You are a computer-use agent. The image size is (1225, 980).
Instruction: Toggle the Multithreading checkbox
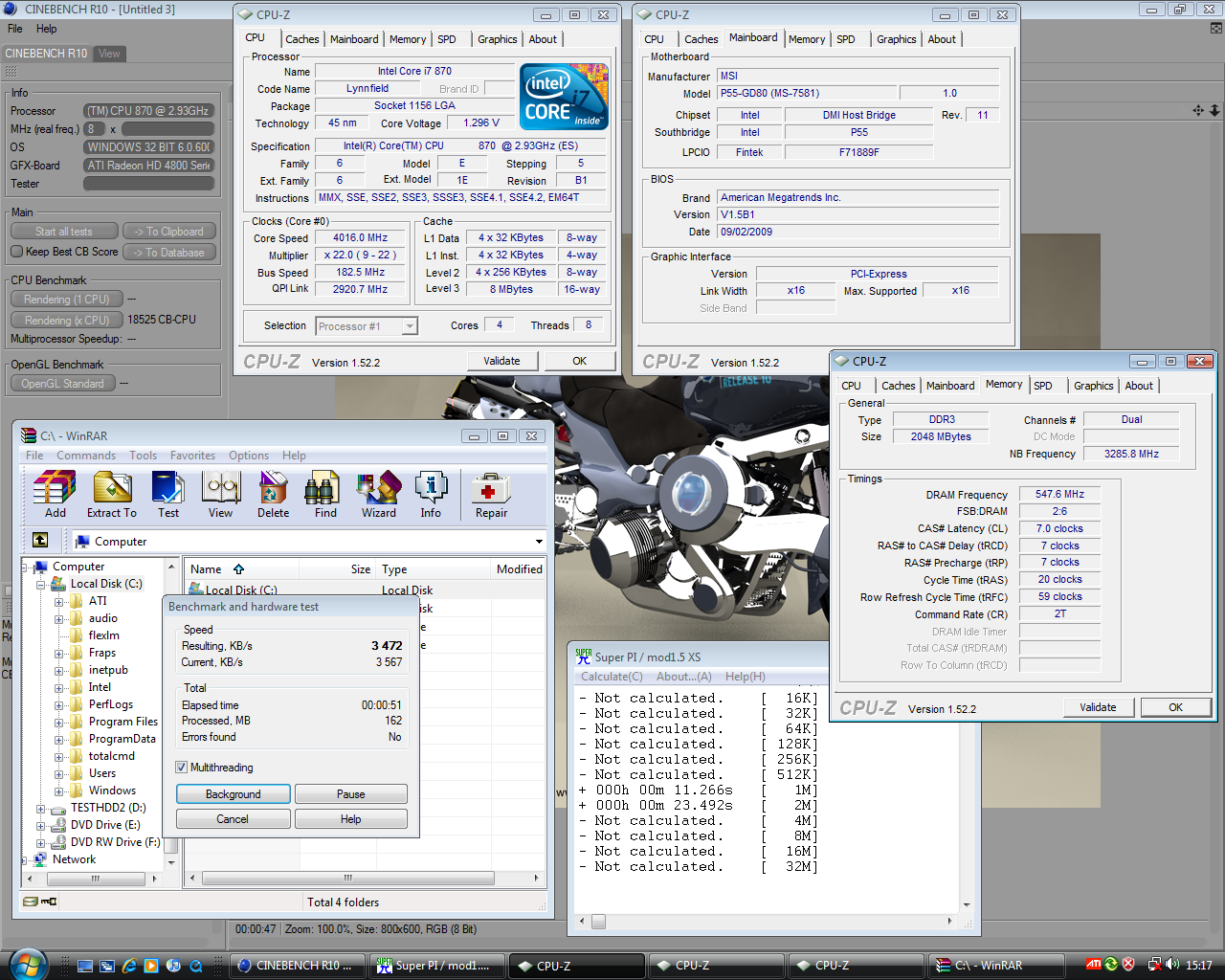click(x=182, y=768)
